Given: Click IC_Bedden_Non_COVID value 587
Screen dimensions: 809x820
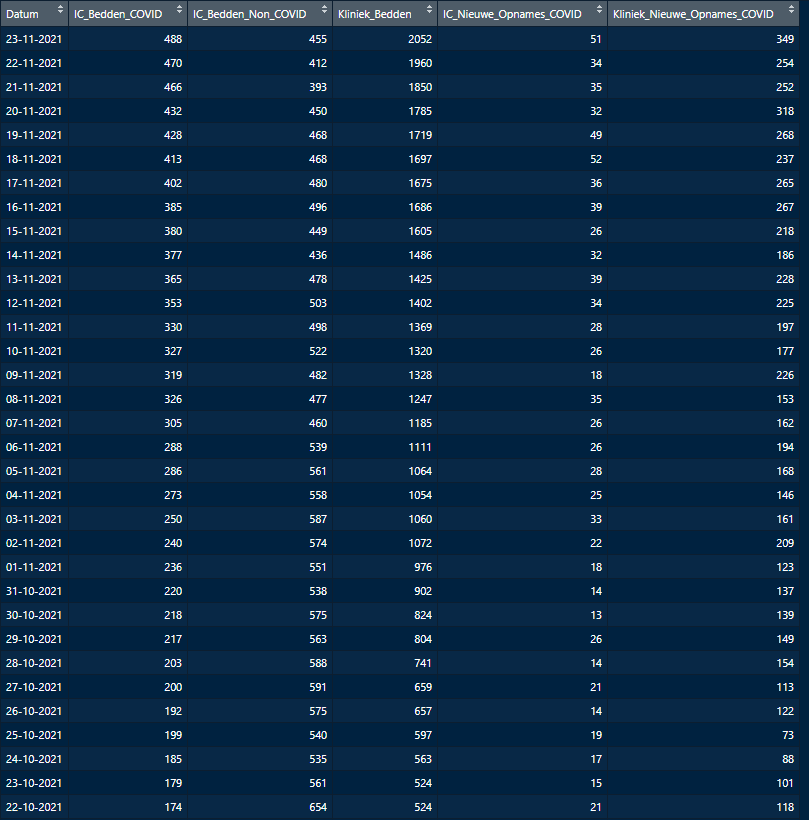Looking at the screenshot, I should click(318, 519).
